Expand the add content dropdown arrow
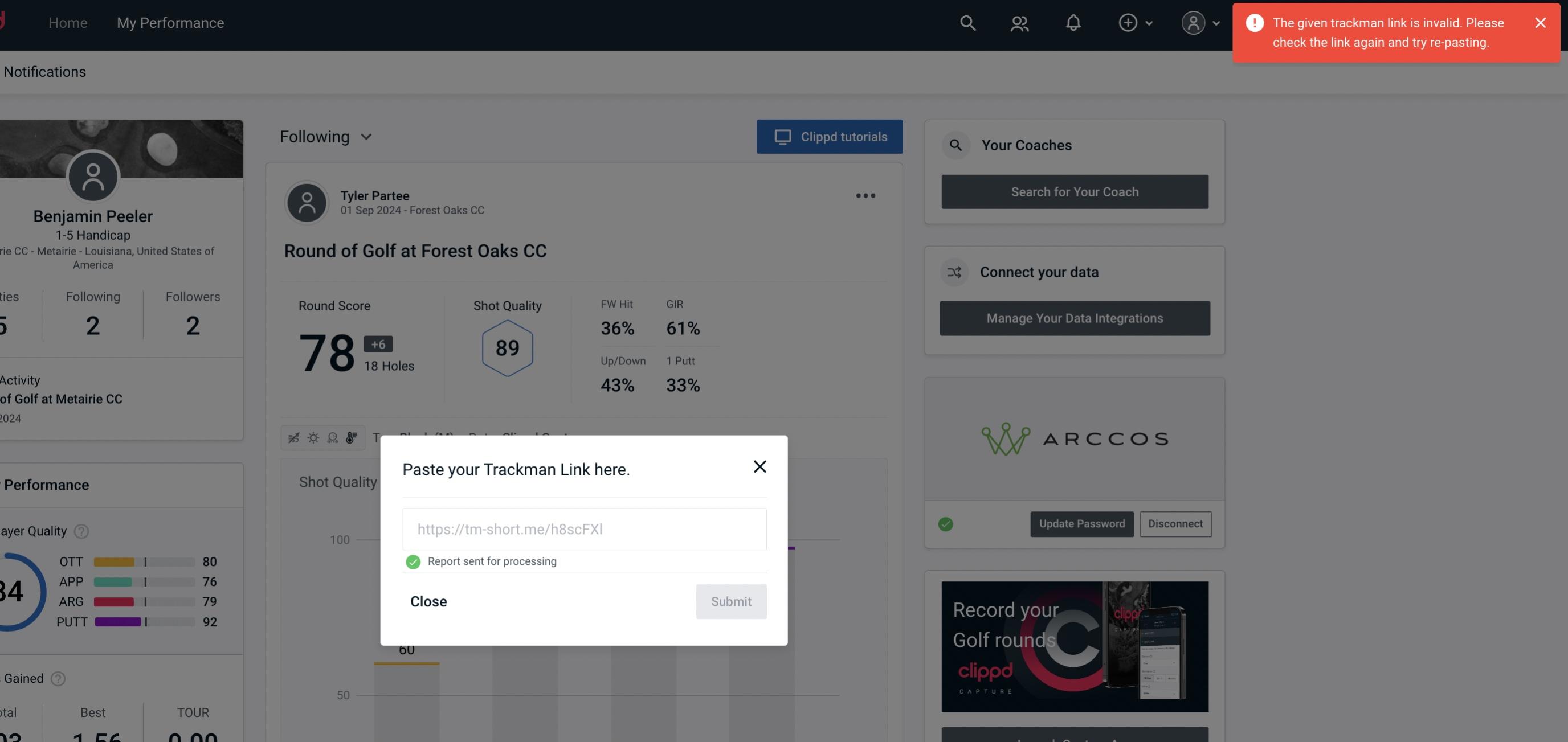This screenshot has width=1568, height=742. (1150, 22)
